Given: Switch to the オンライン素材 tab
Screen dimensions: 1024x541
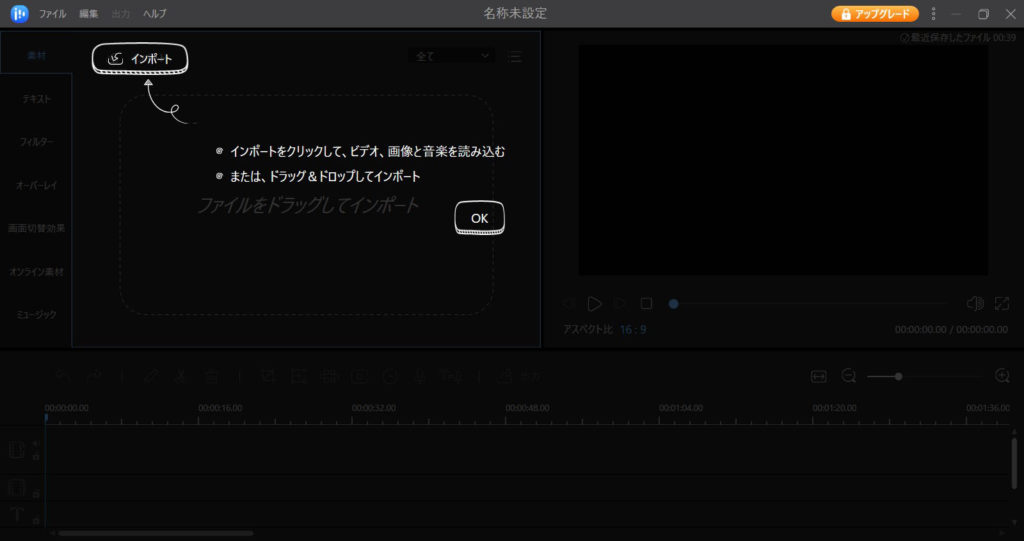Looking at the screenshot, I should pos(36,271).
